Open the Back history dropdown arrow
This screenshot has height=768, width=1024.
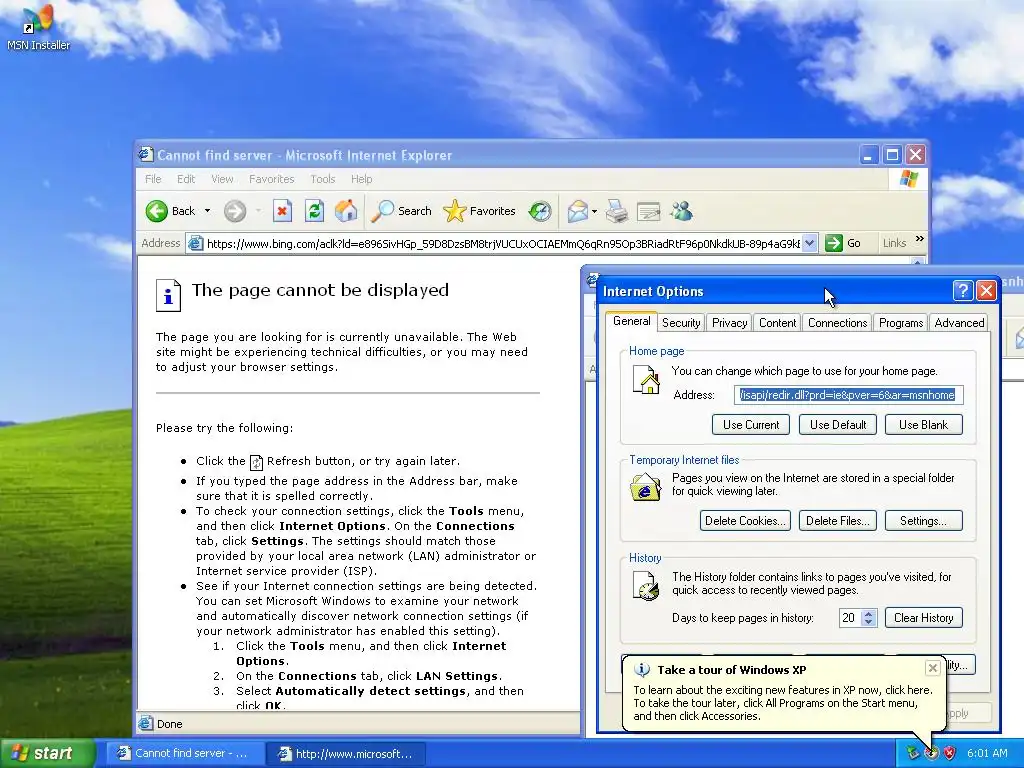pos(208,211)
